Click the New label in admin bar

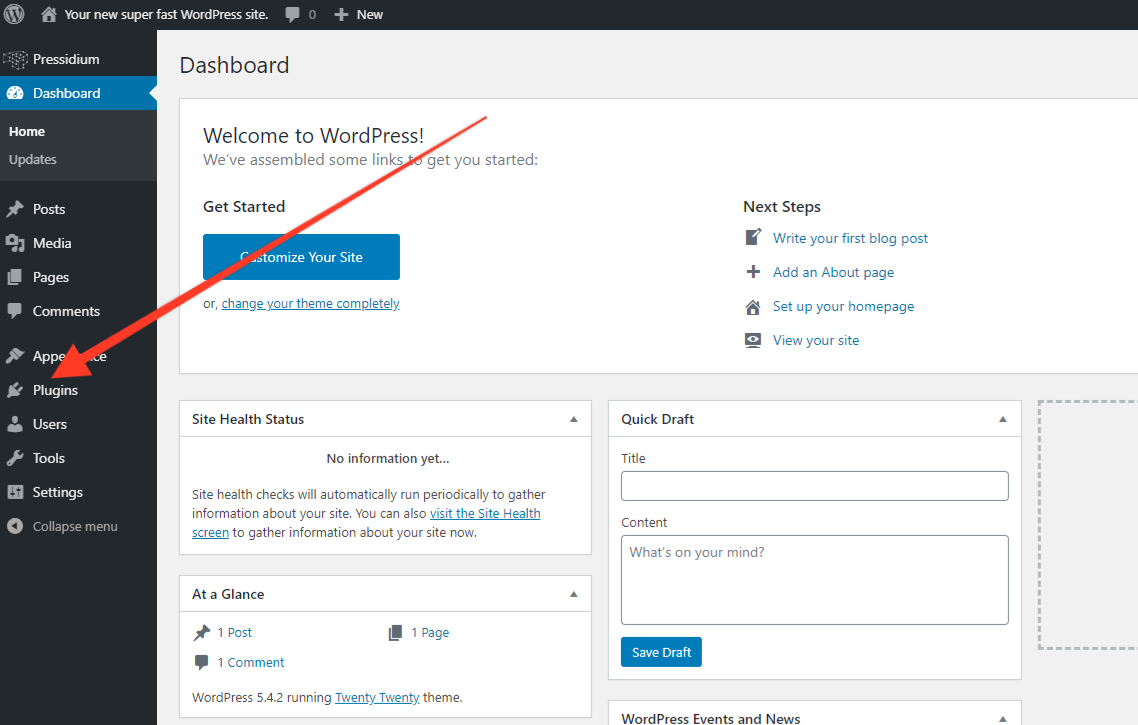coord(369,15)
